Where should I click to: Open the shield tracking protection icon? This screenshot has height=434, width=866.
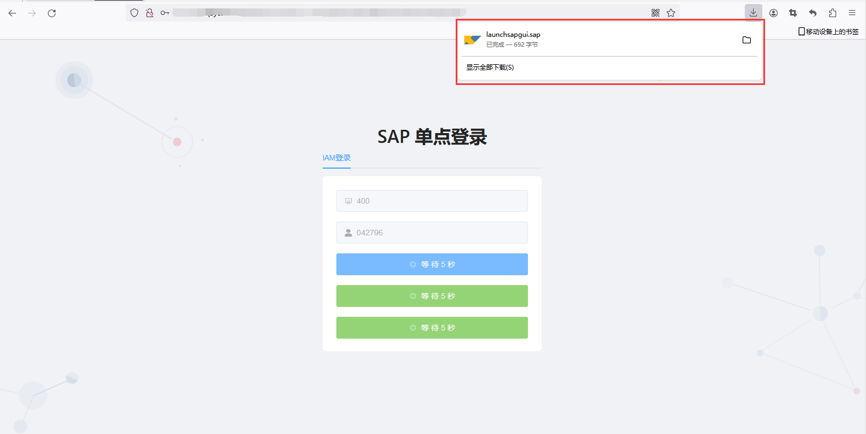134,13
